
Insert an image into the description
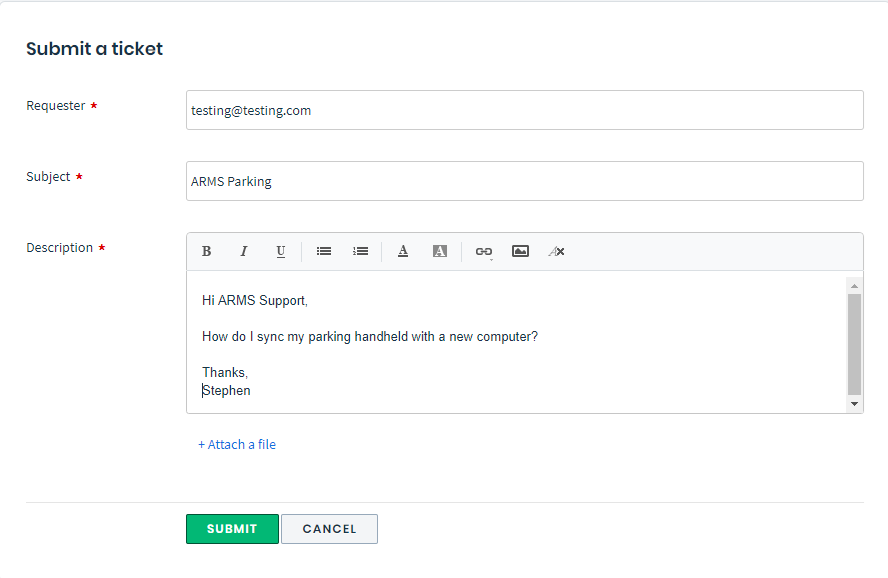coord(520,251)
